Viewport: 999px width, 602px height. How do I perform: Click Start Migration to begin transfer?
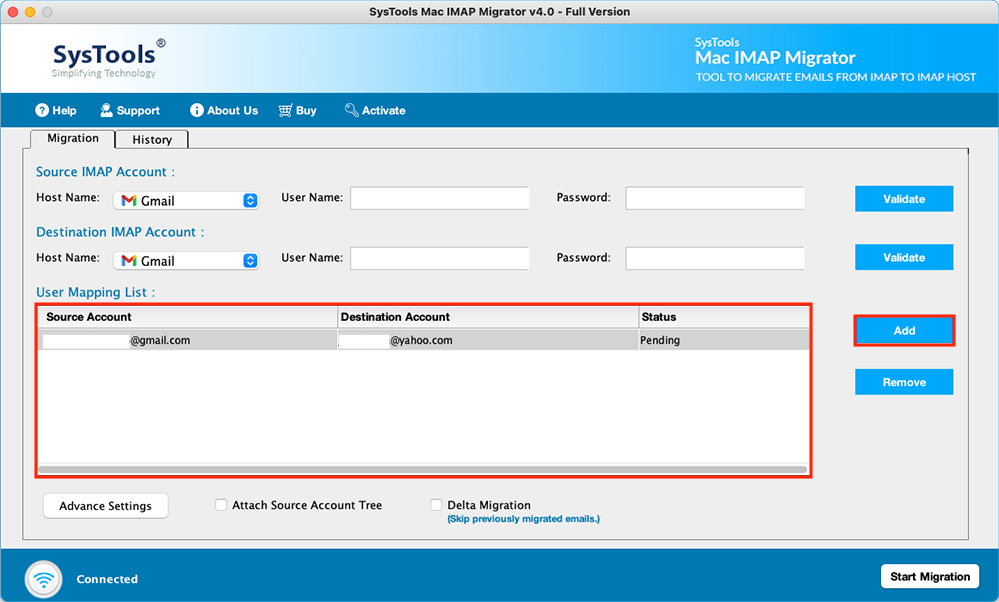[929, 576]
